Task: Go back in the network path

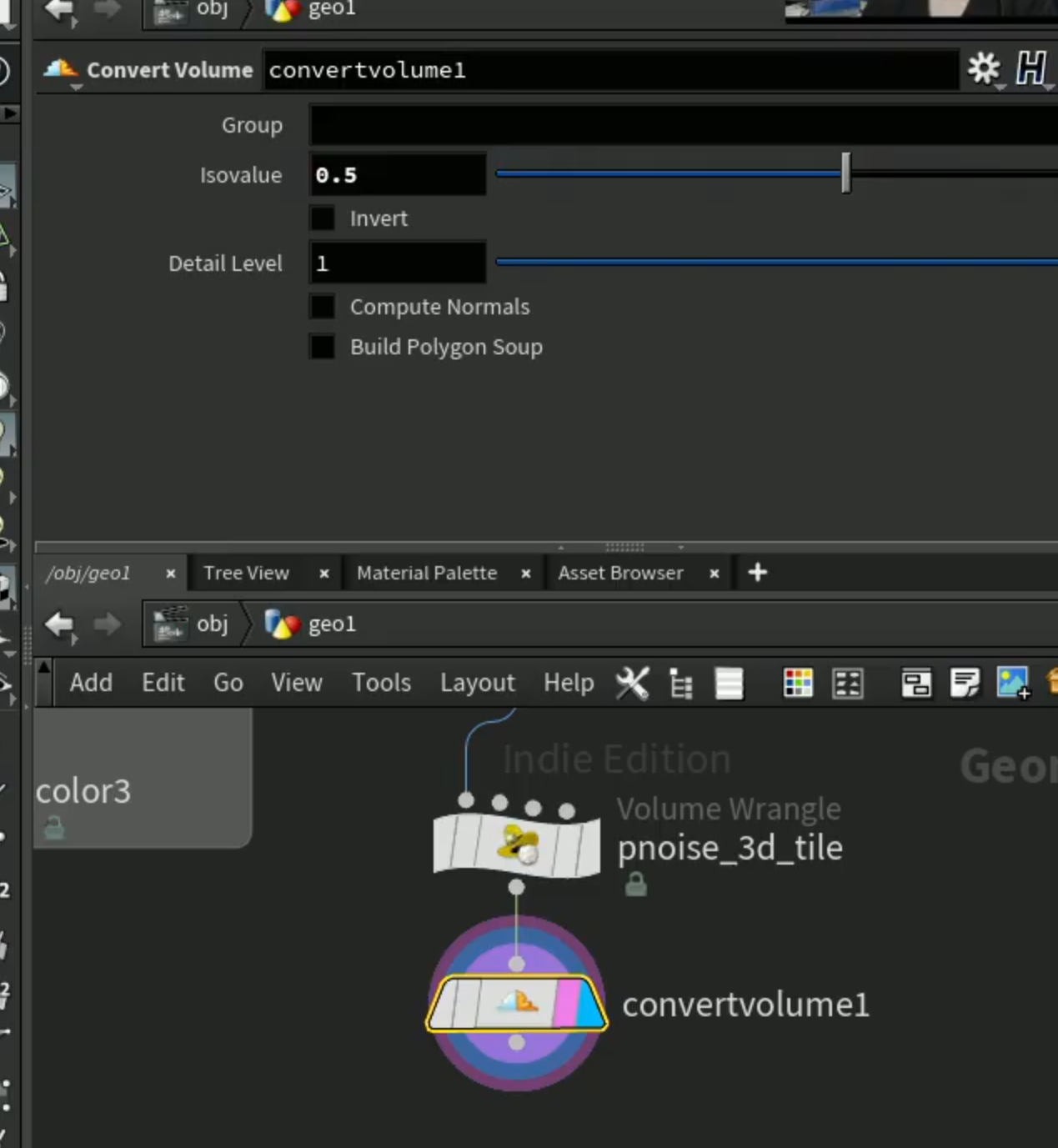Action: [x=60, y=624]
